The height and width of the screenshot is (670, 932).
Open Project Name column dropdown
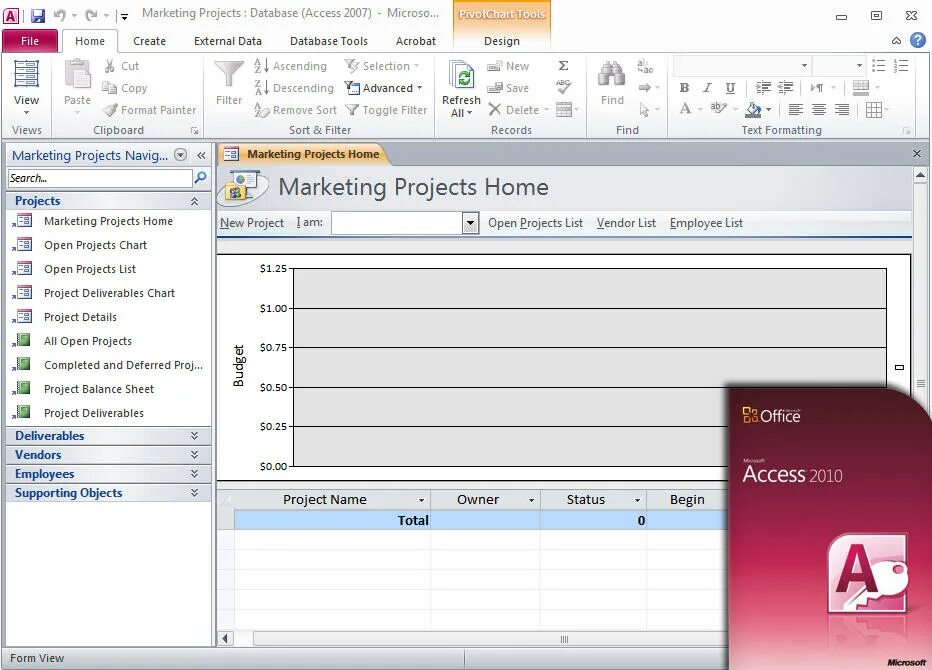pos(421,501)
